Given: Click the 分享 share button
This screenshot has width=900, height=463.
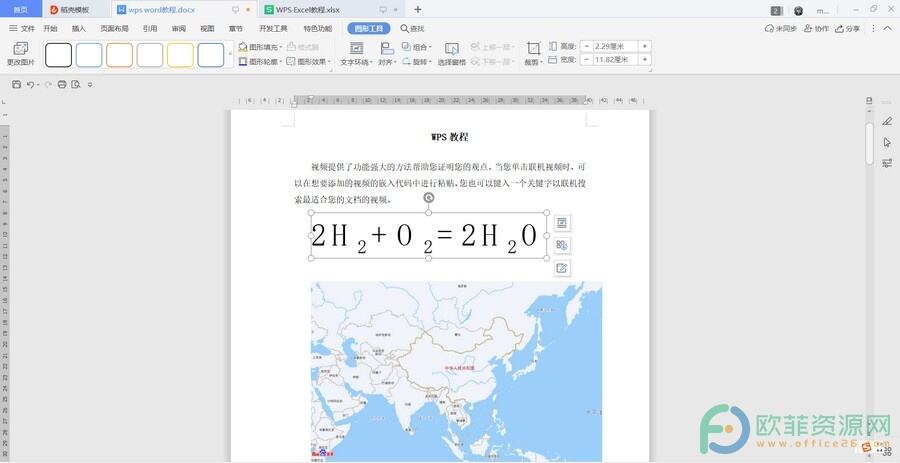Looking at the screenshot, I should pyautogui.click(x=847, y=28).
